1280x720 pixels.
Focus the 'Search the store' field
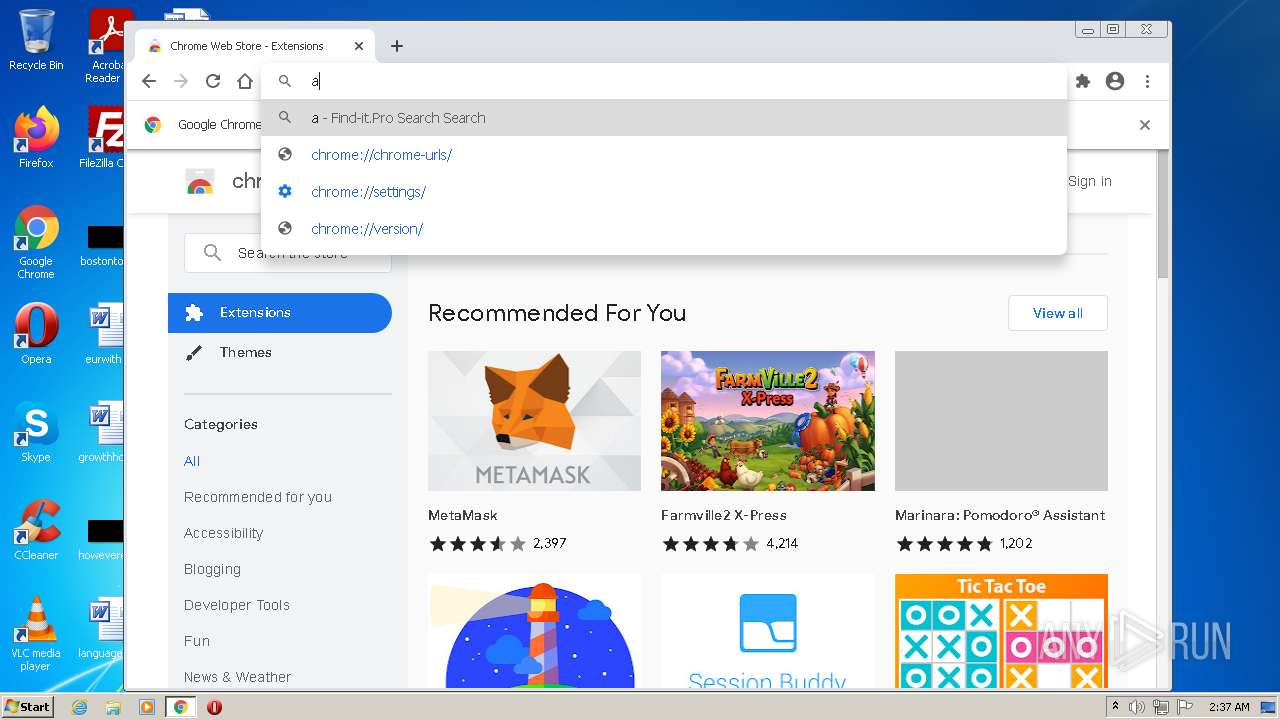click(288, 253)
